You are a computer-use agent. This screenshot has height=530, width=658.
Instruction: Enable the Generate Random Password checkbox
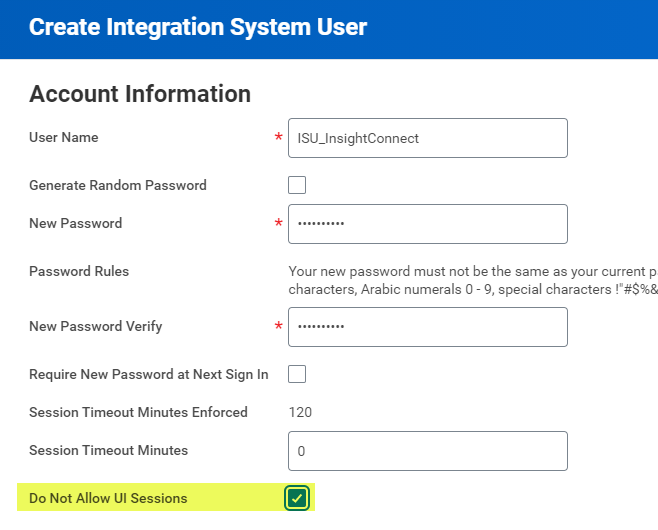pos(297,185)
